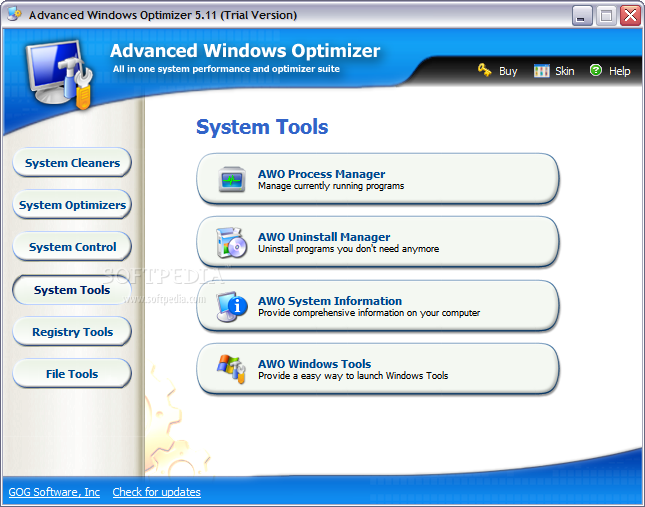Screen dimensions: 645x507
Task: Open the System Cleaners section
Action: 72,163
